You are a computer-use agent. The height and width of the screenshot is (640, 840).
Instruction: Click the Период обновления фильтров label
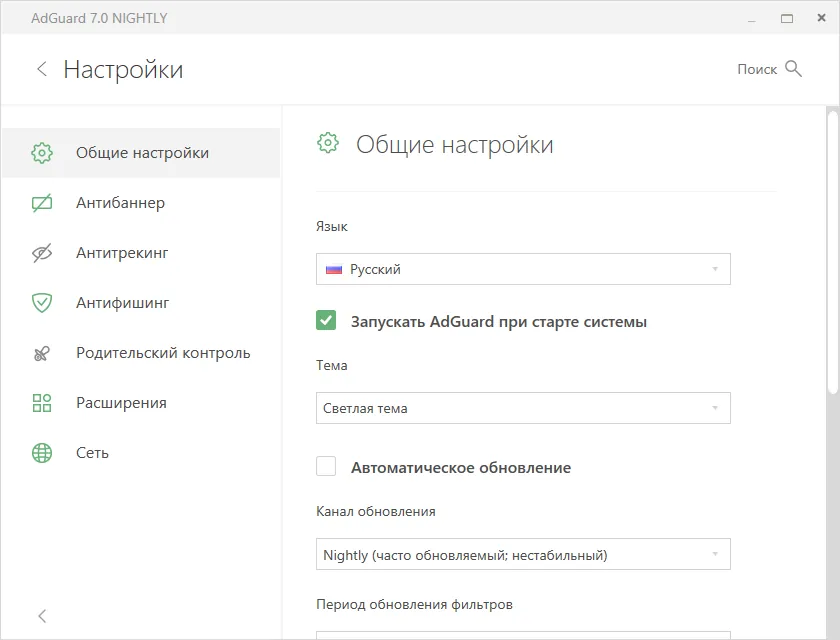pos(414,604)
